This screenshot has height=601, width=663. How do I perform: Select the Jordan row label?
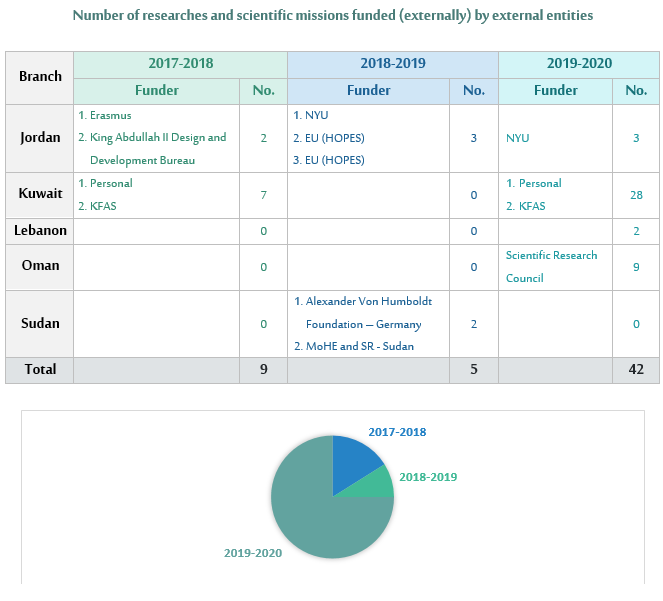40,137
